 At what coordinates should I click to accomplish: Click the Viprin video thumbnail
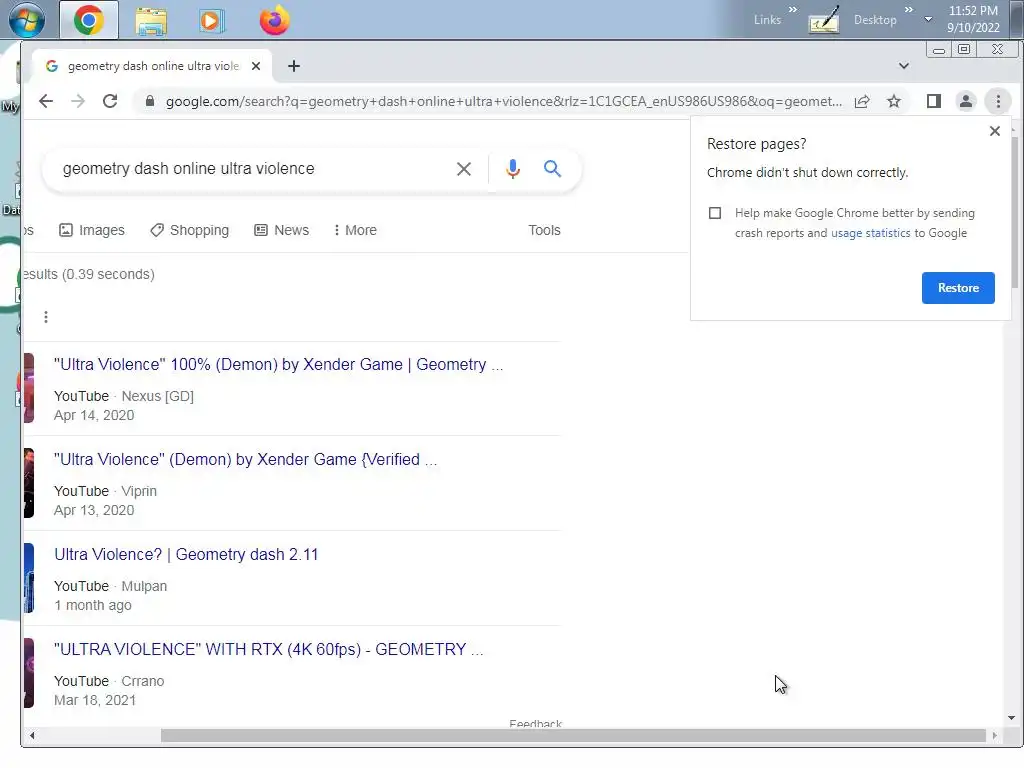29,483
